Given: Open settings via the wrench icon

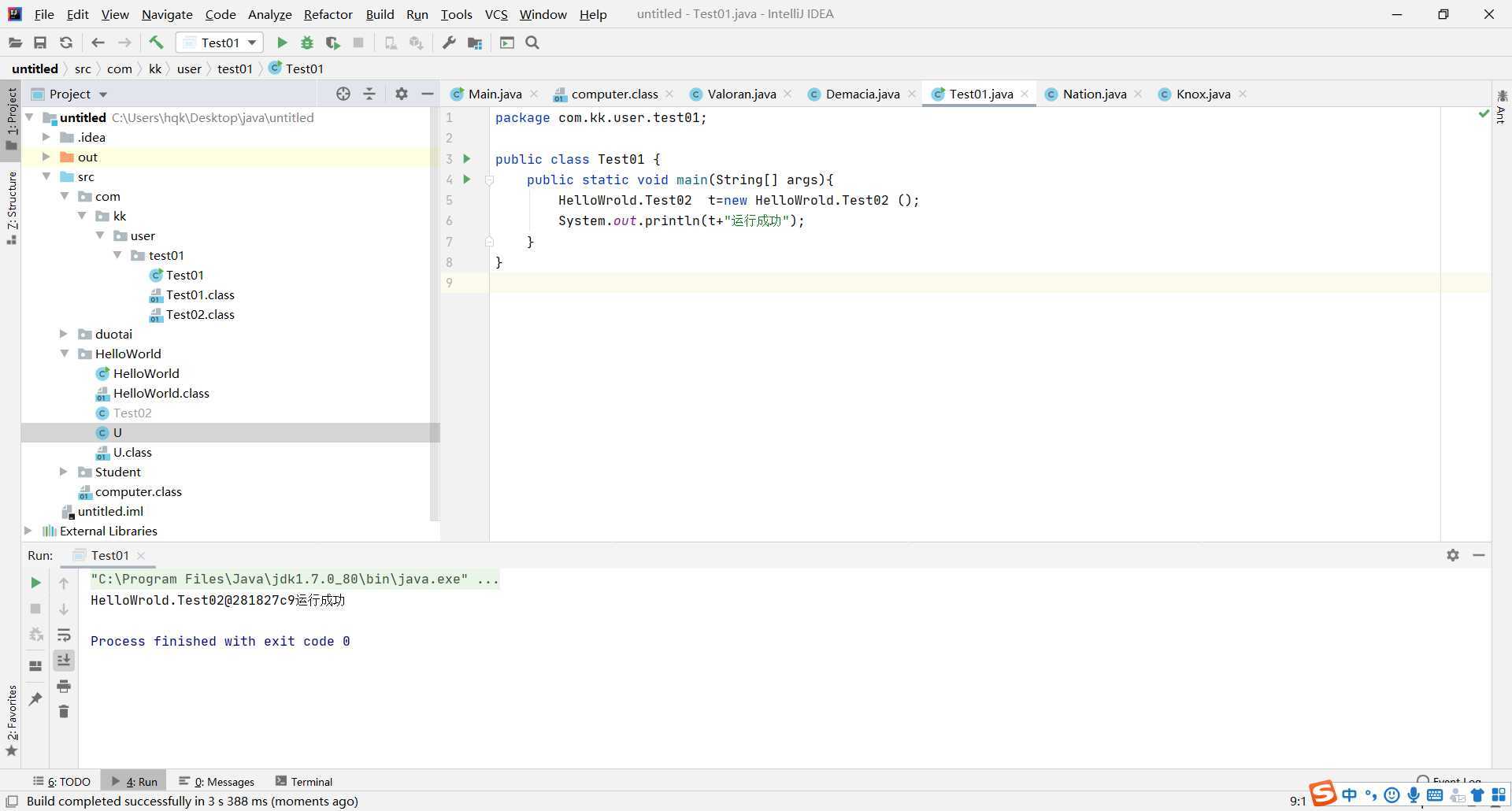Looking at the screenshot, I should [x=449, y=43].
